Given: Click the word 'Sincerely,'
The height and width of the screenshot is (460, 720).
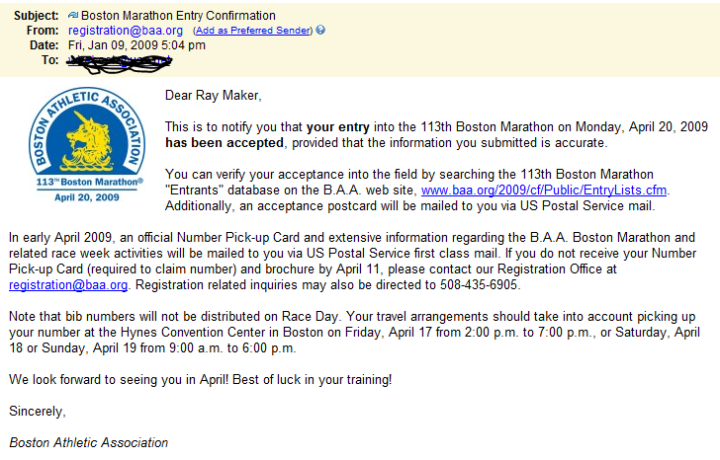Looking at the screenshot, I should pos(37,411).
